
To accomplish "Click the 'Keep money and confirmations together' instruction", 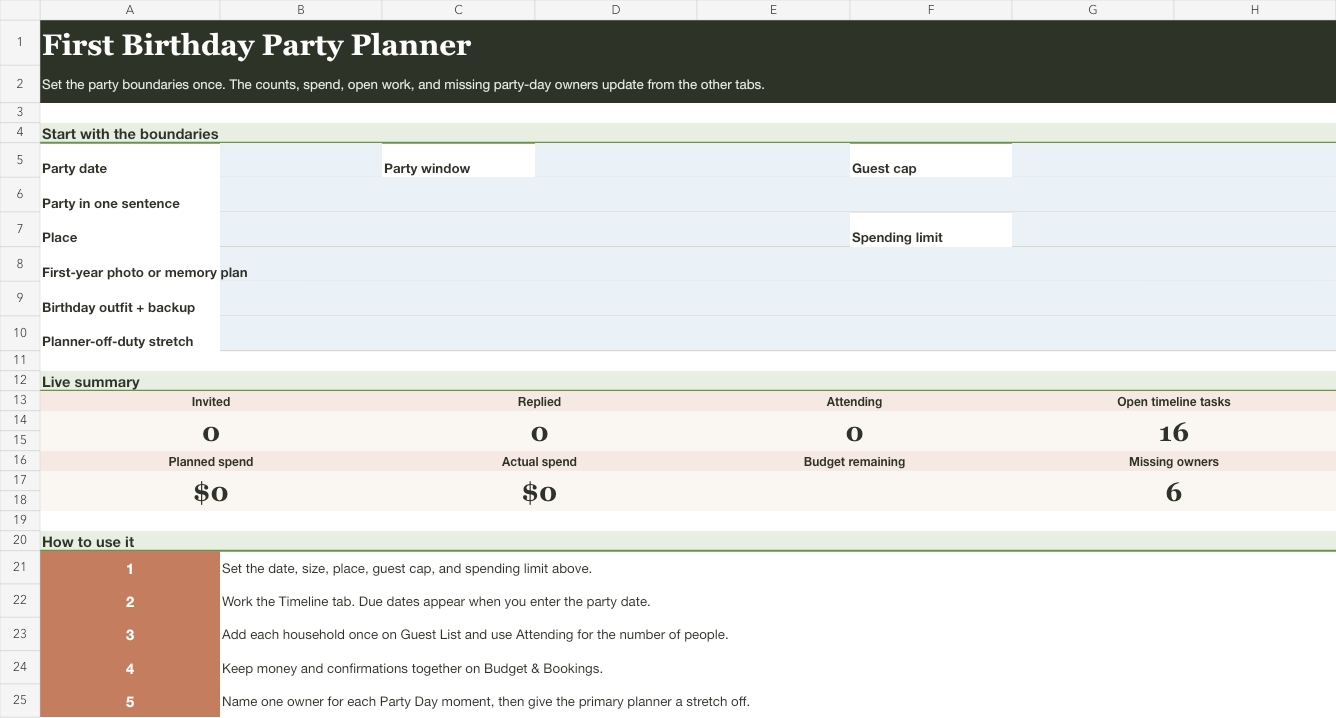I will click(412, 668).
